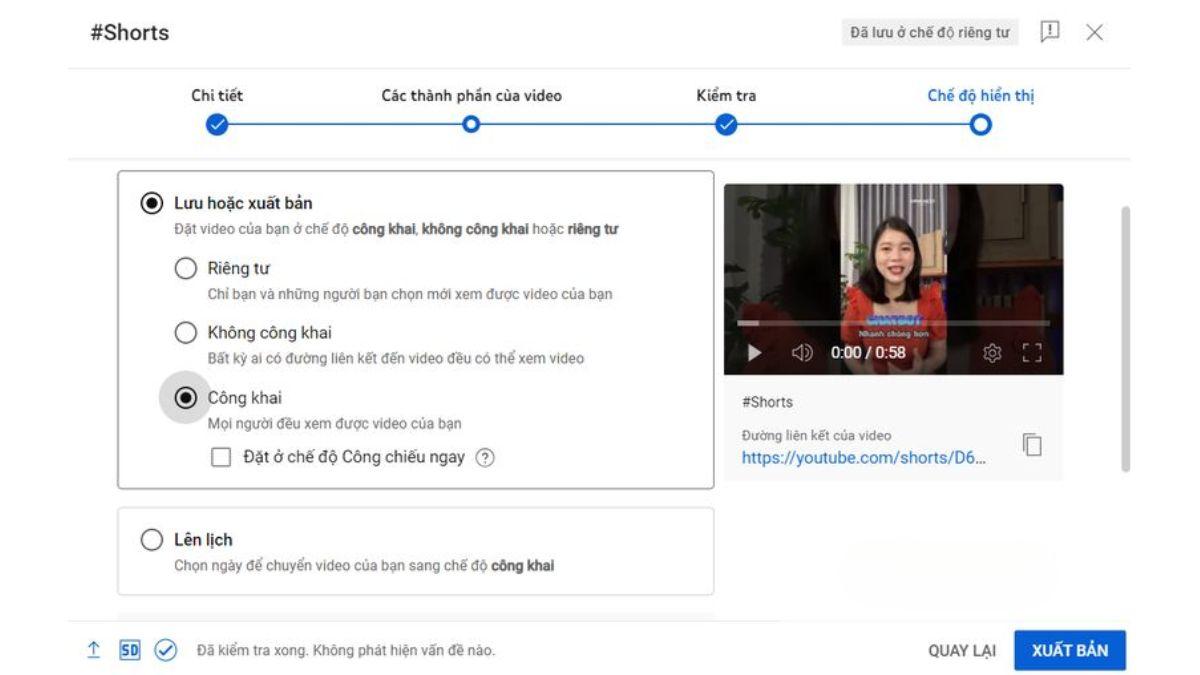
Task: Go to the Chi tiết step
Action: click(x=216, y=125)
